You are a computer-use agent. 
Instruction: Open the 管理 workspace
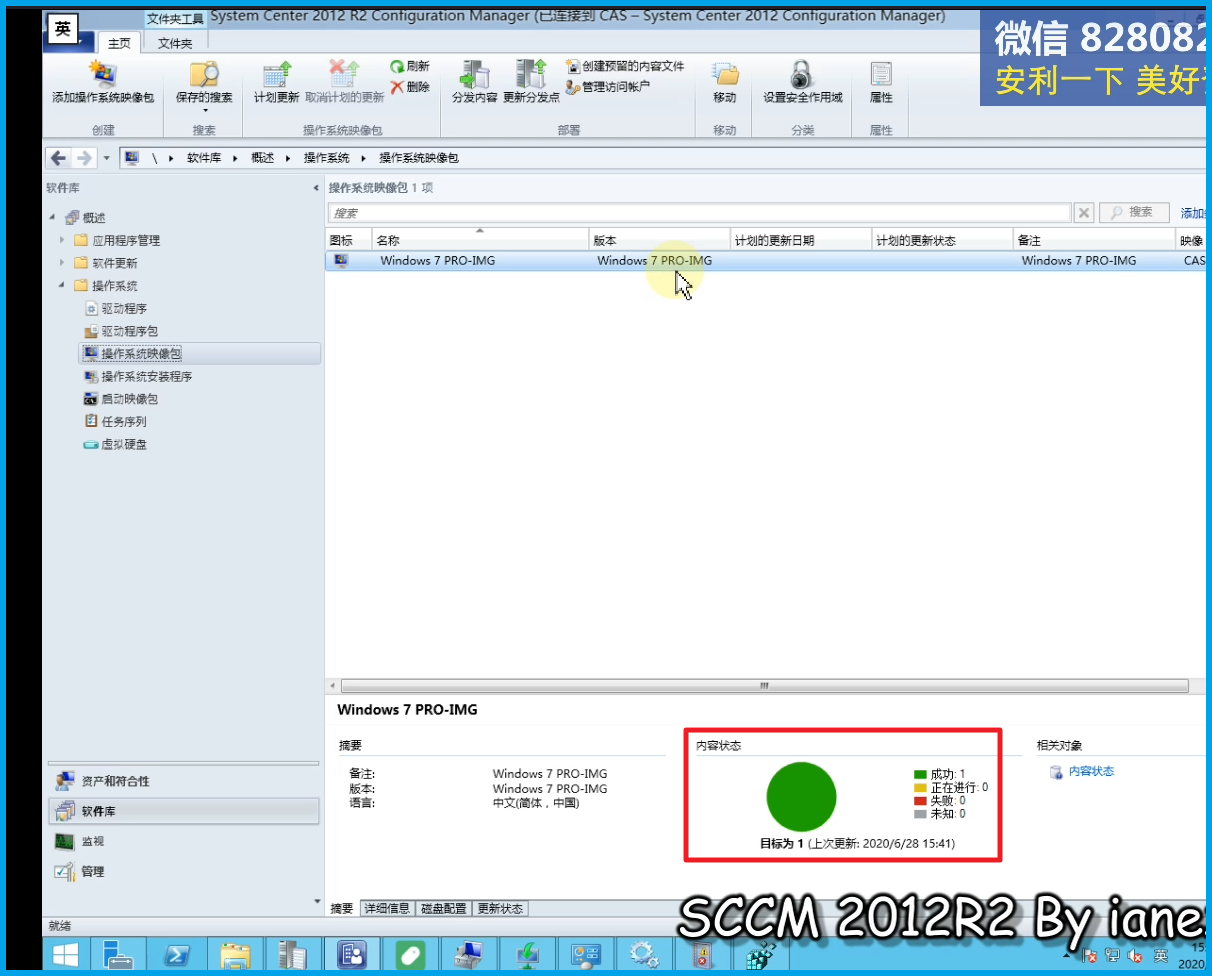tap(184, 872)
